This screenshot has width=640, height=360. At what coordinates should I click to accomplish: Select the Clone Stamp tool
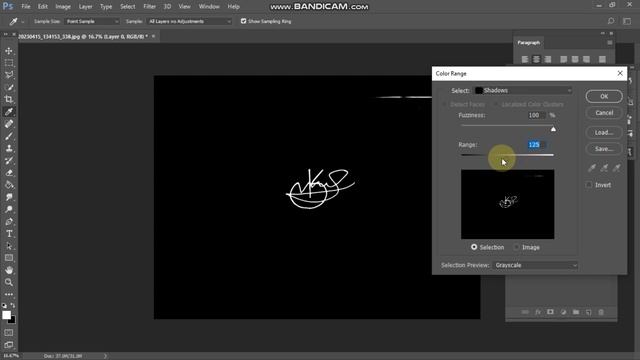(9, 148)
